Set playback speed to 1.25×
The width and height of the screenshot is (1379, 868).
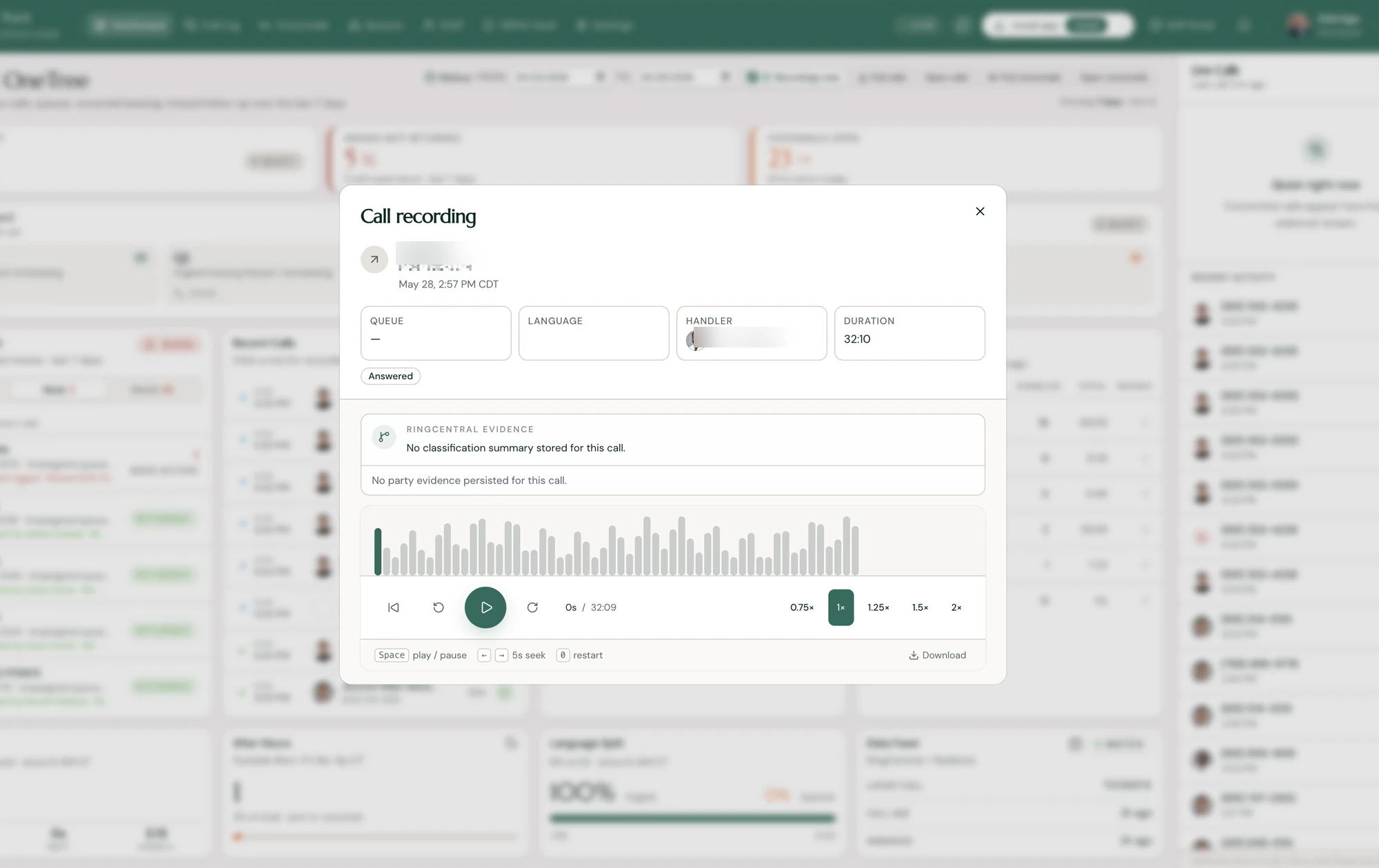click(x=878, y=607)
